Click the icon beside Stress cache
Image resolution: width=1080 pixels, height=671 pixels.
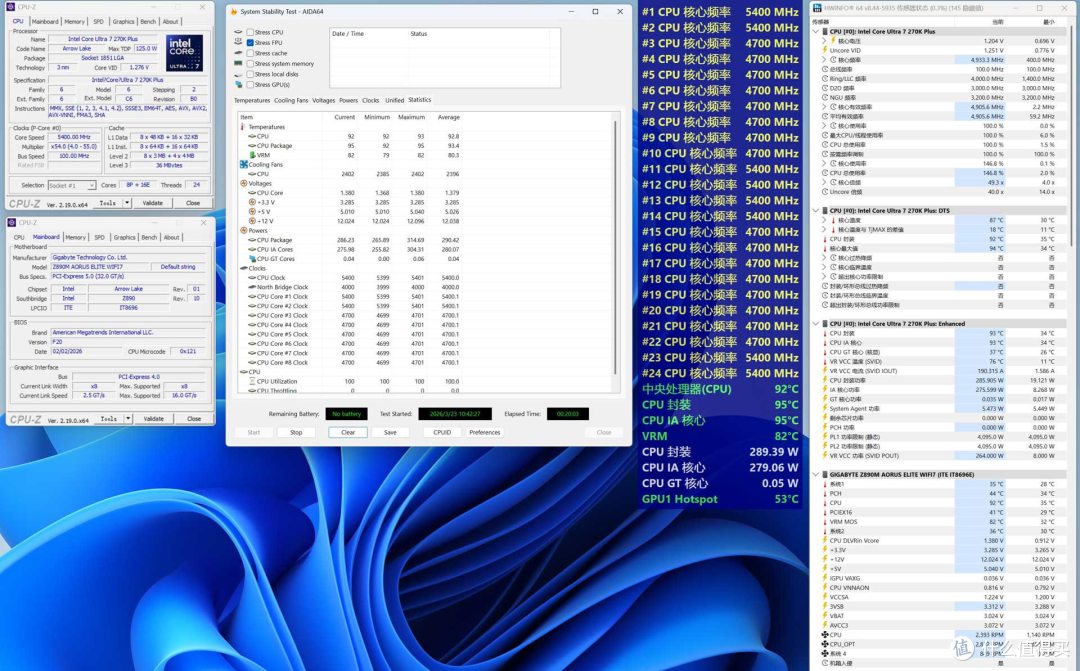click(x=238, y=53)
